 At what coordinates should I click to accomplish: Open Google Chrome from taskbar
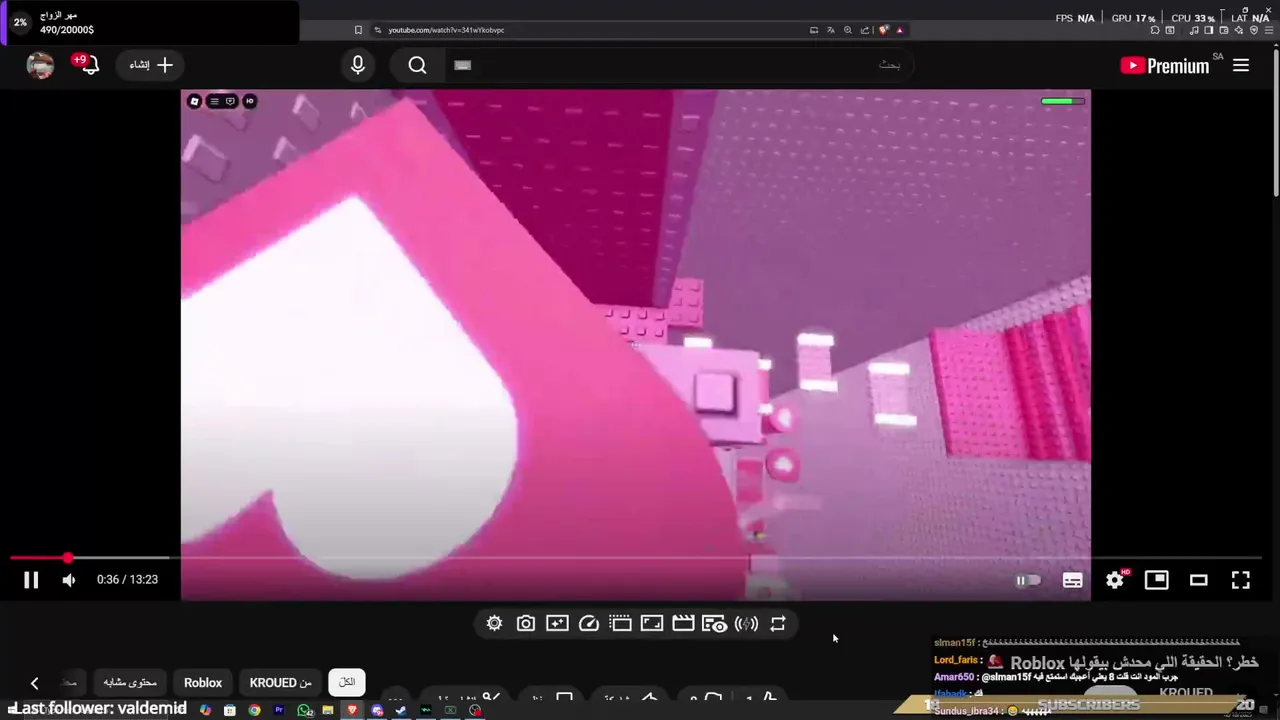[254, 710]
